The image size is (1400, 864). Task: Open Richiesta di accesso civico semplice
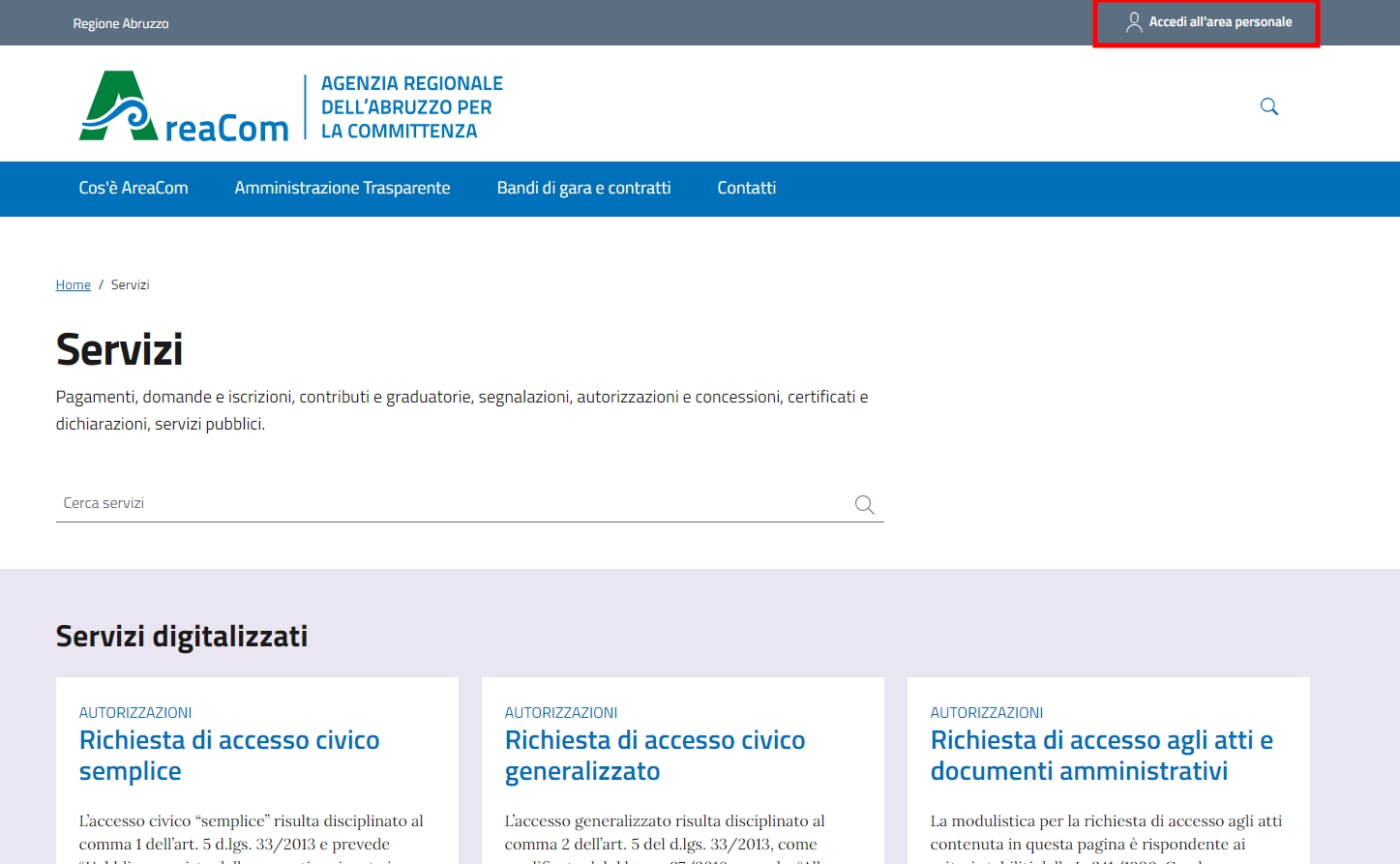(x=229, y=755)
